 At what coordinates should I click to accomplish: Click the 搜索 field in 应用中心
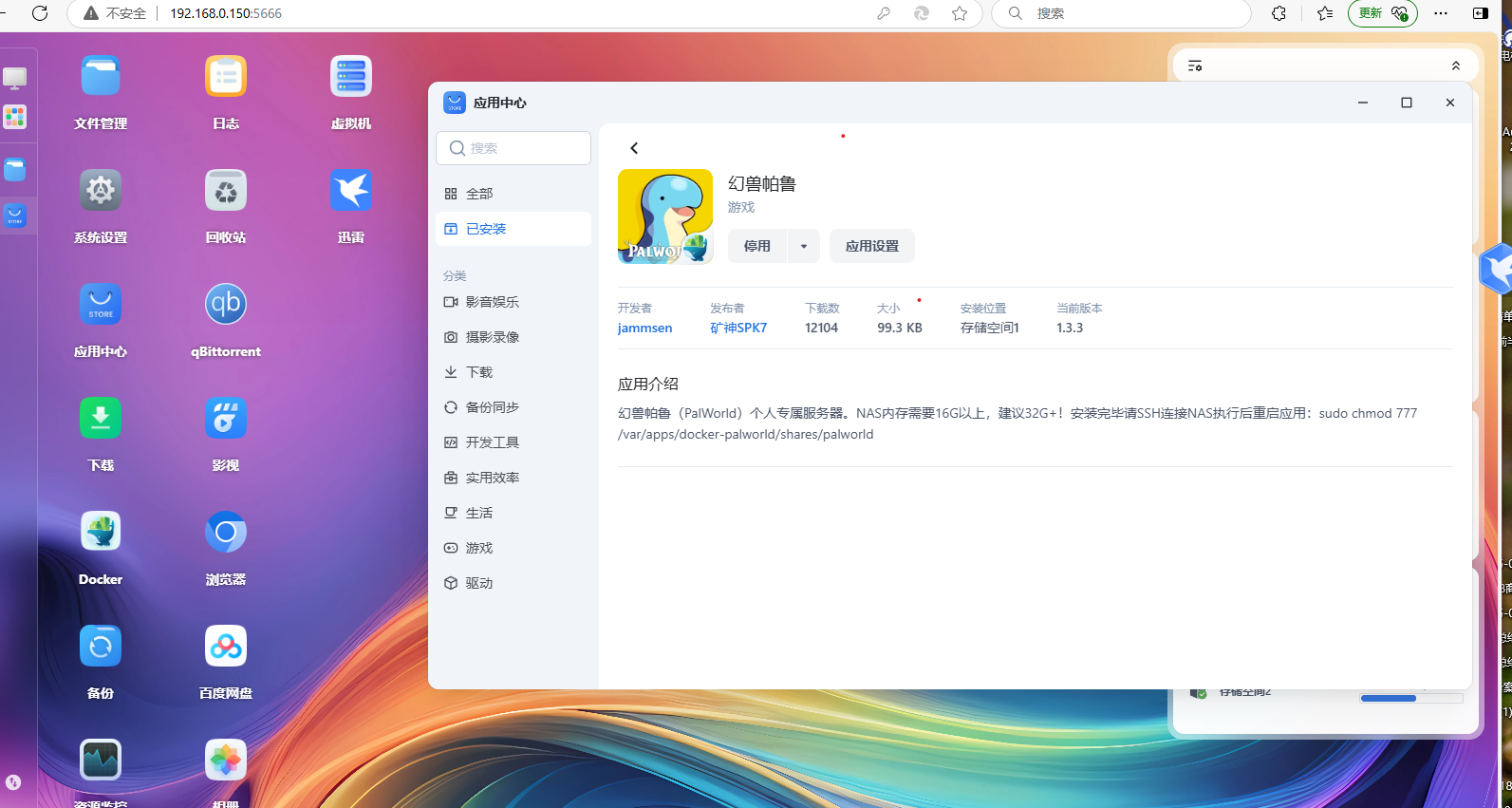pyautogui.click(x=513, y=148)
